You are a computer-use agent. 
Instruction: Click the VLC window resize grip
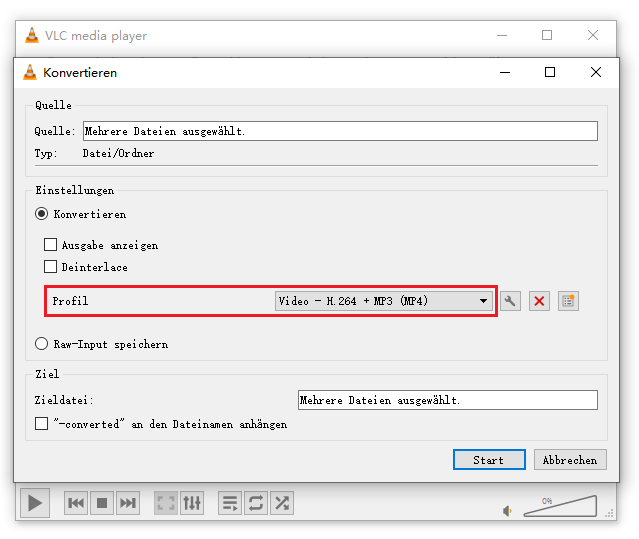tap(610, 513)
